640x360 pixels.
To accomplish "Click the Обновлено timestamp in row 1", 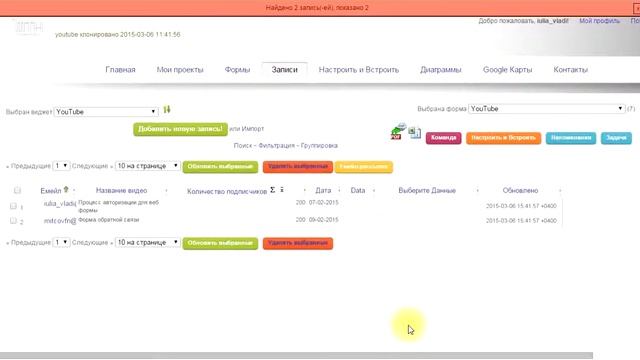I will tap(521, 206).
